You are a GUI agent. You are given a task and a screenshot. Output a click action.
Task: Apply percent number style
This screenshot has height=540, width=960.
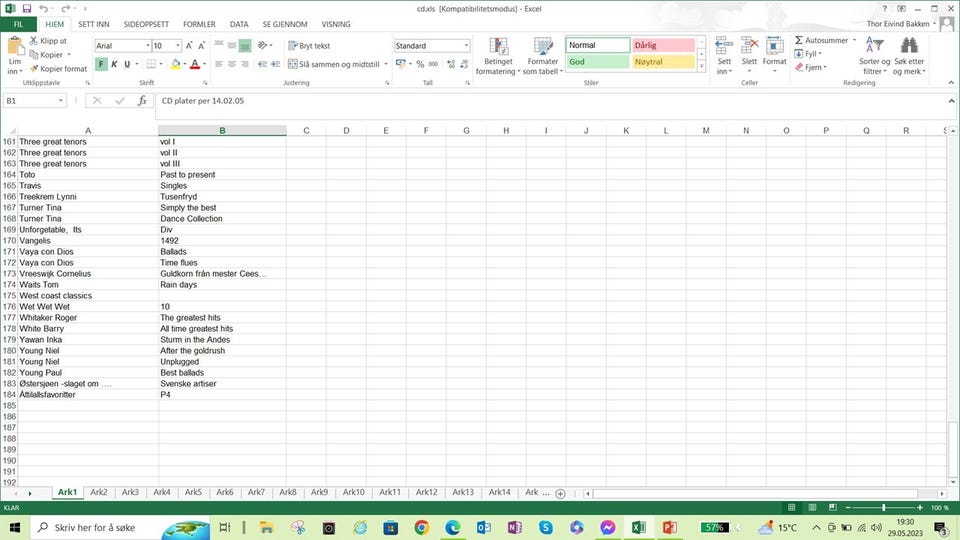coord(420,64)
